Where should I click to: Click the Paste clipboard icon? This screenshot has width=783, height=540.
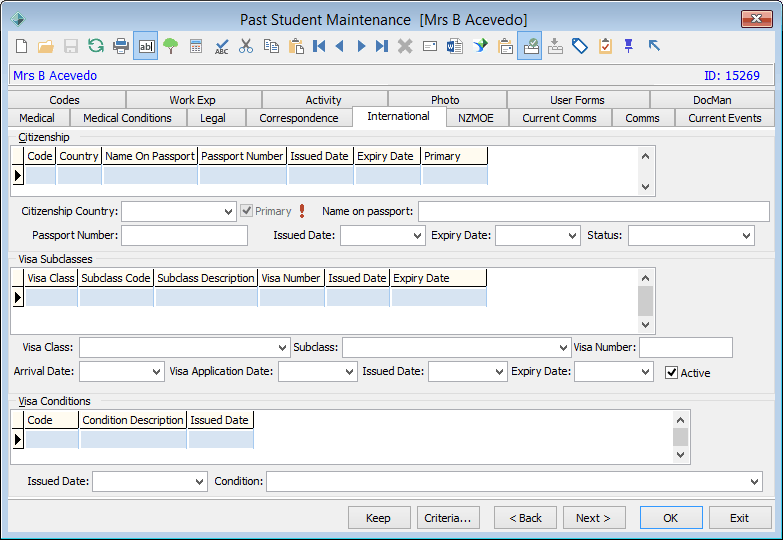click(x=296, y=46)
